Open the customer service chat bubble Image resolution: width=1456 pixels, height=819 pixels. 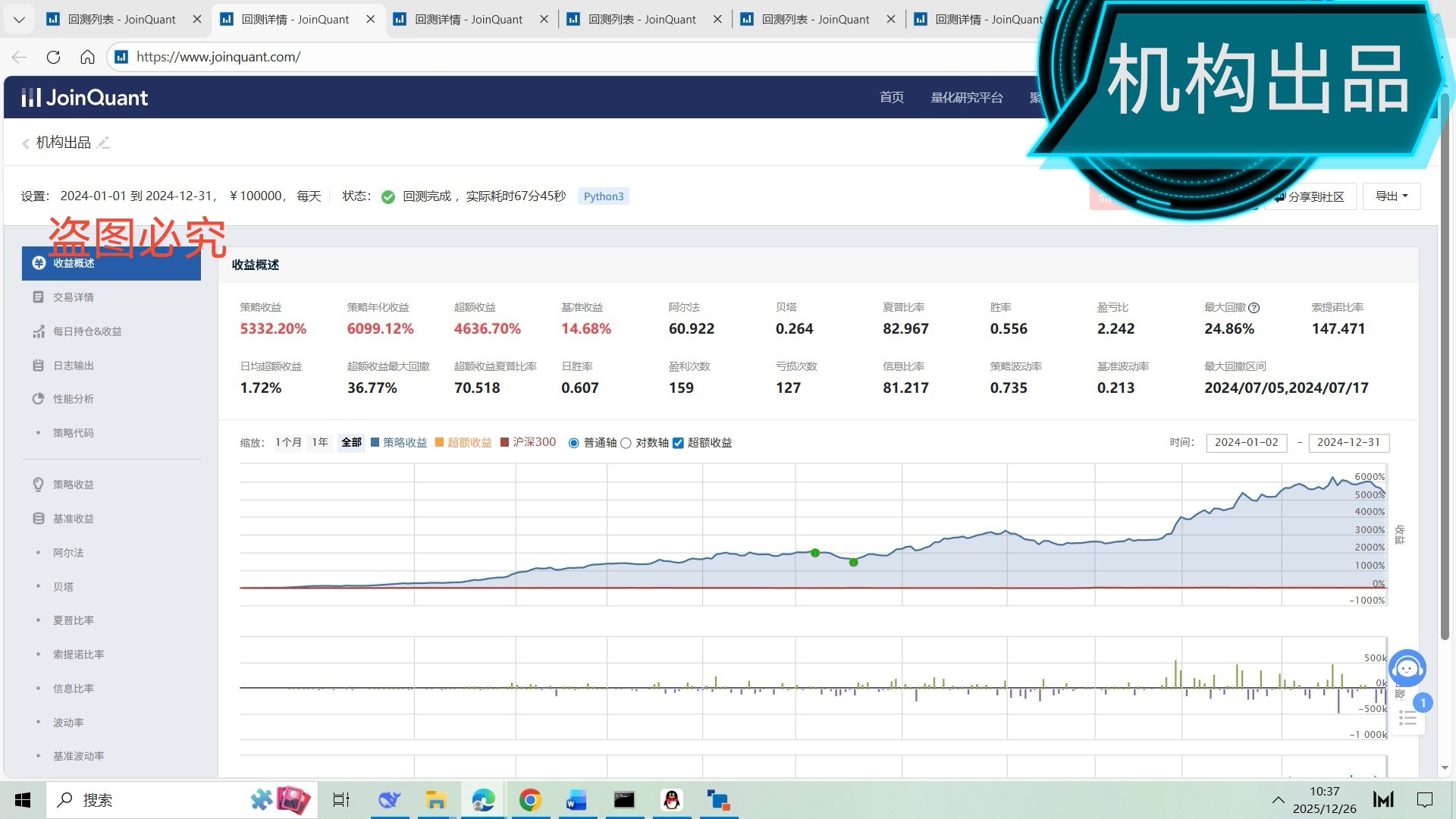(x=1407, y=668)
